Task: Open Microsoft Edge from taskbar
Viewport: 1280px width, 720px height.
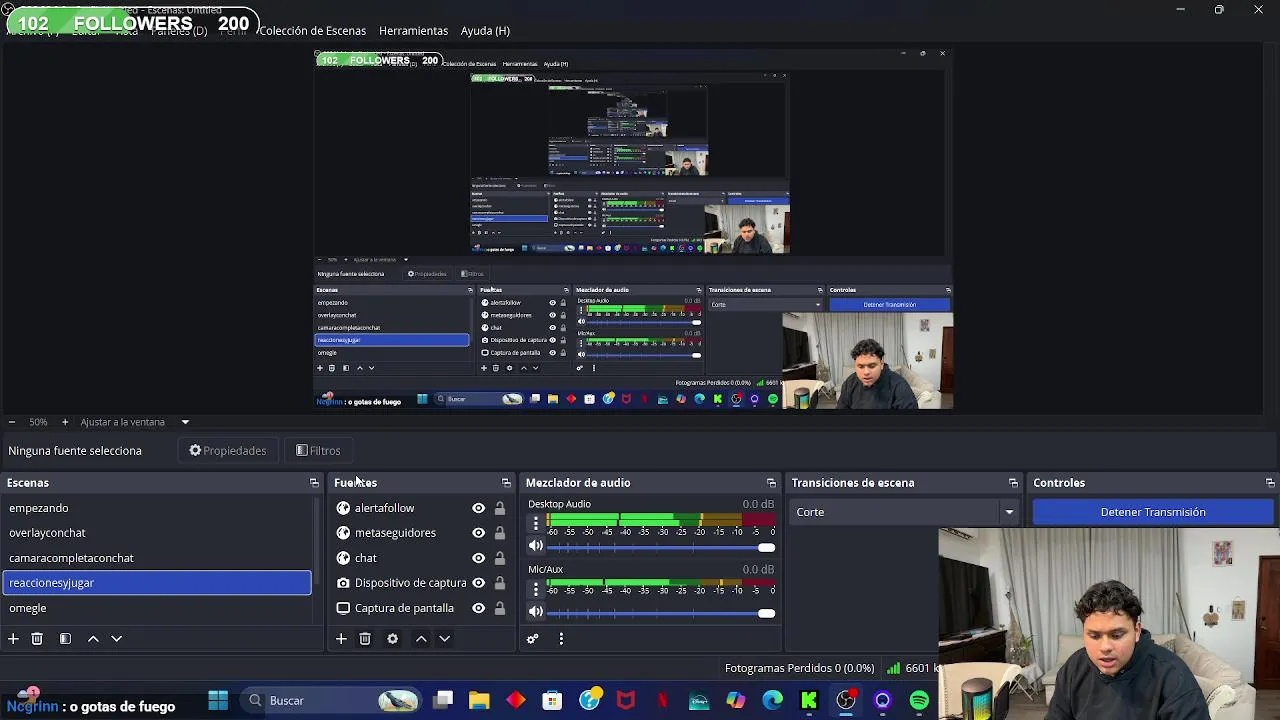Action: coord(772,701)
